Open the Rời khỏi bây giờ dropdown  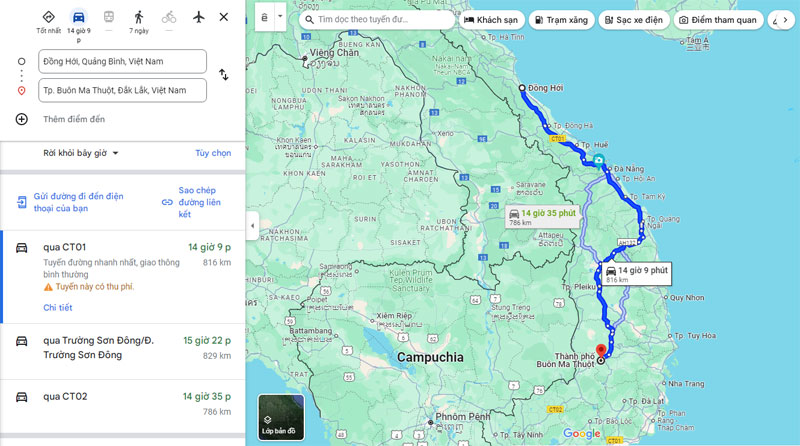point(81,153)
